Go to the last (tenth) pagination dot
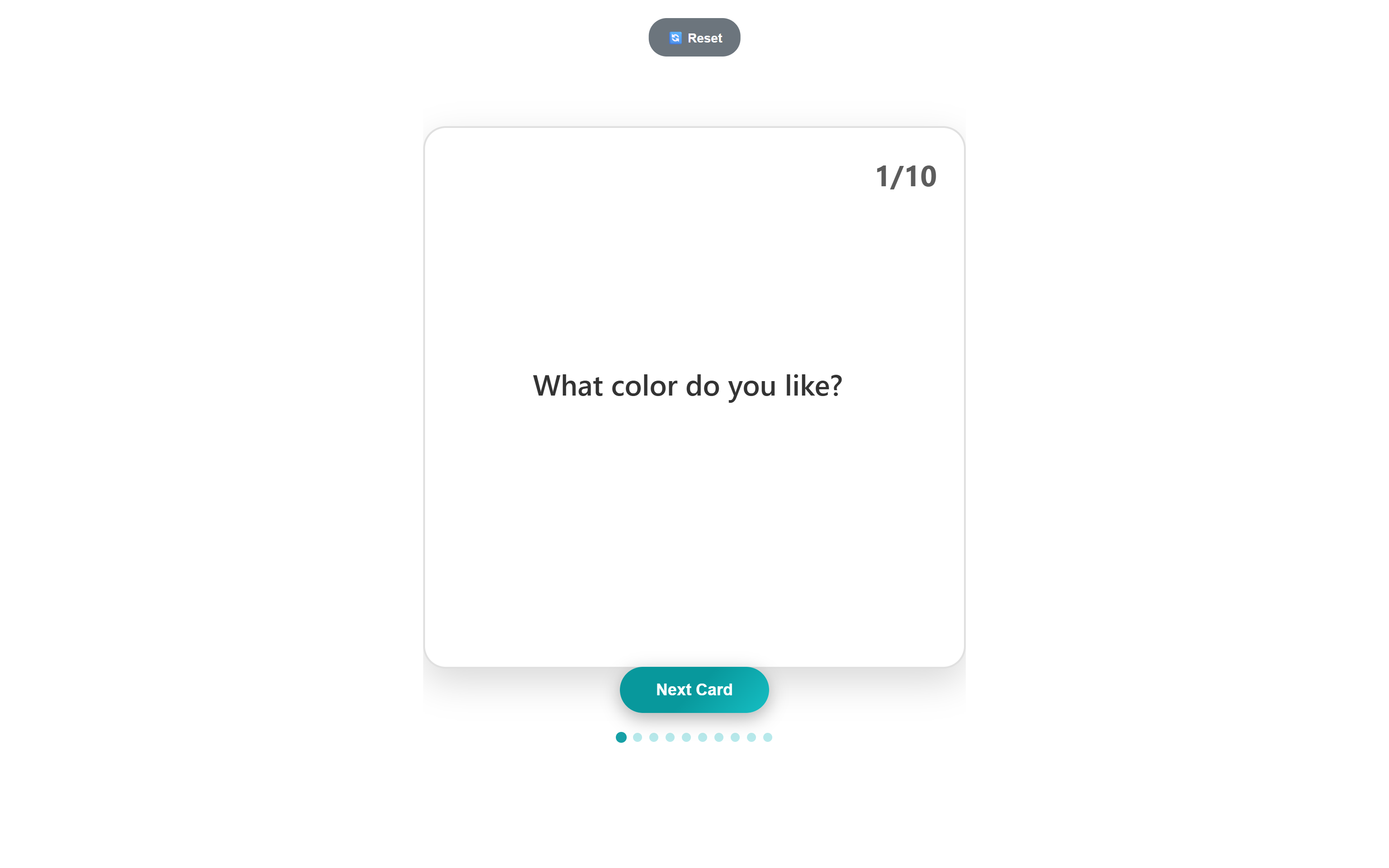This screenshot has width=1389, height=868. [x=767, y=737]
